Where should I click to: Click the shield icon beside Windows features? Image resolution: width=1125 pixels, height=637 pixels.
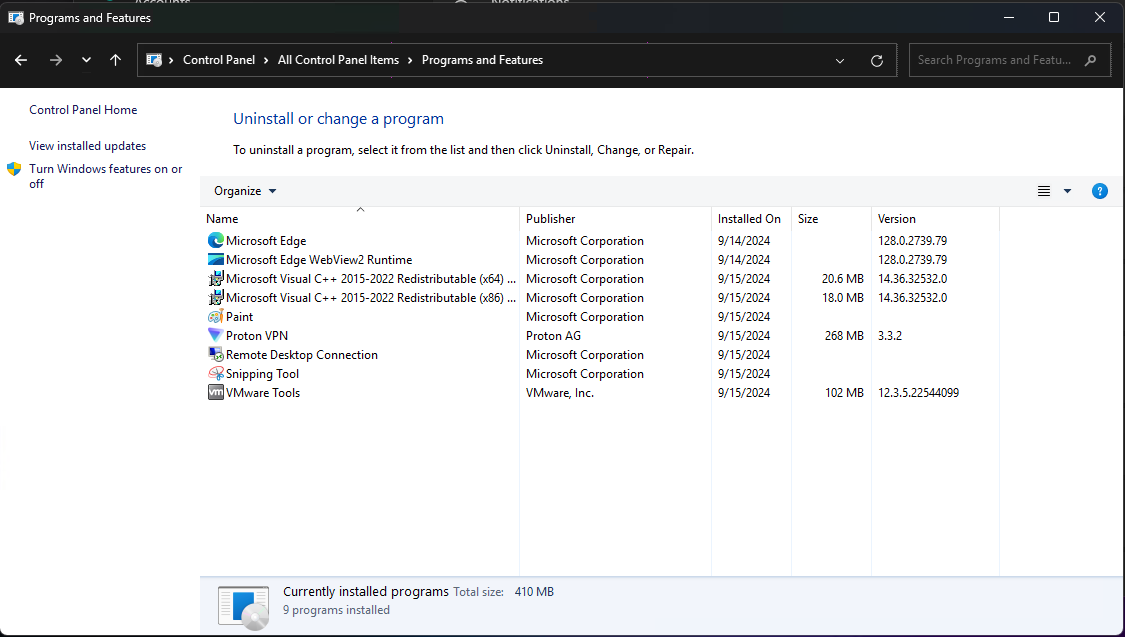pyautogui.click(x=14, y=169)
